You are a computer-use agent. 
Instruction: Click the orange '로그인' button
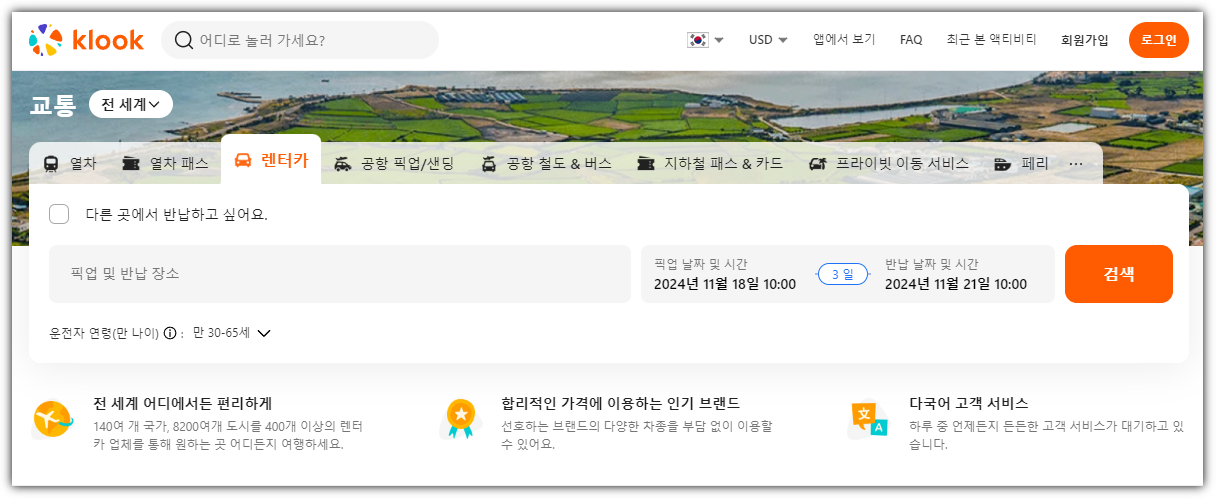tap(1159, 40)
